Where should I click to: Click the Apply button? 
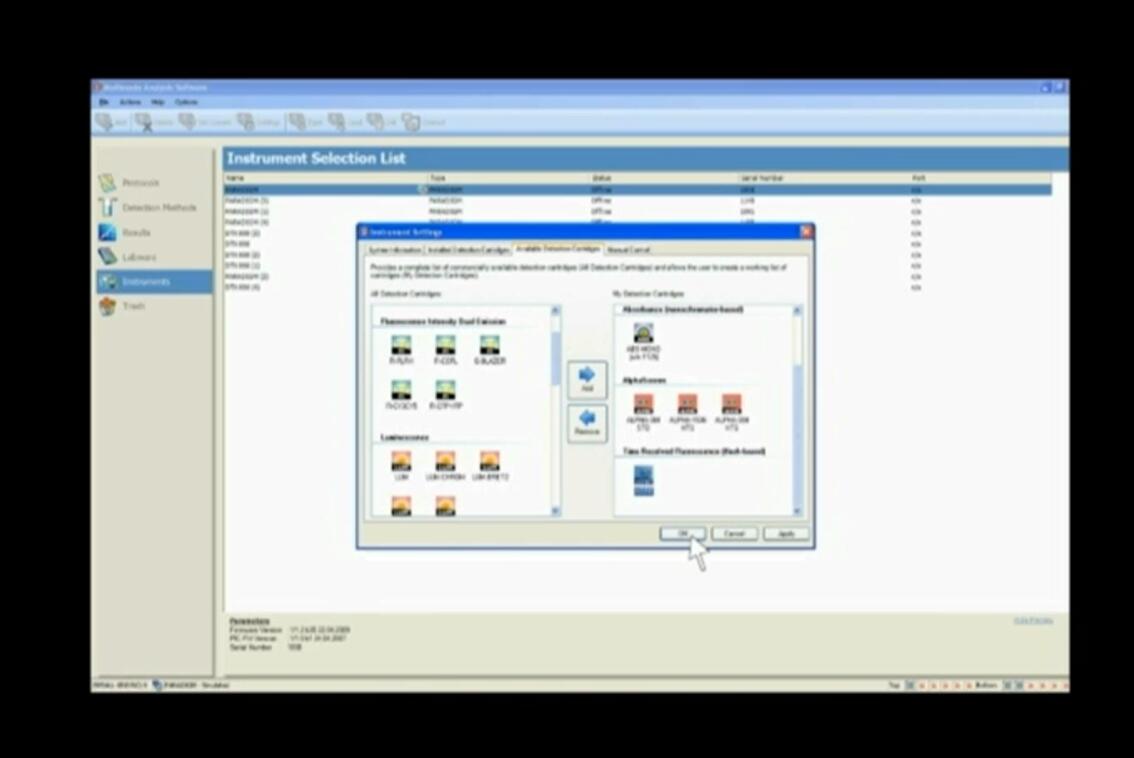786,534
